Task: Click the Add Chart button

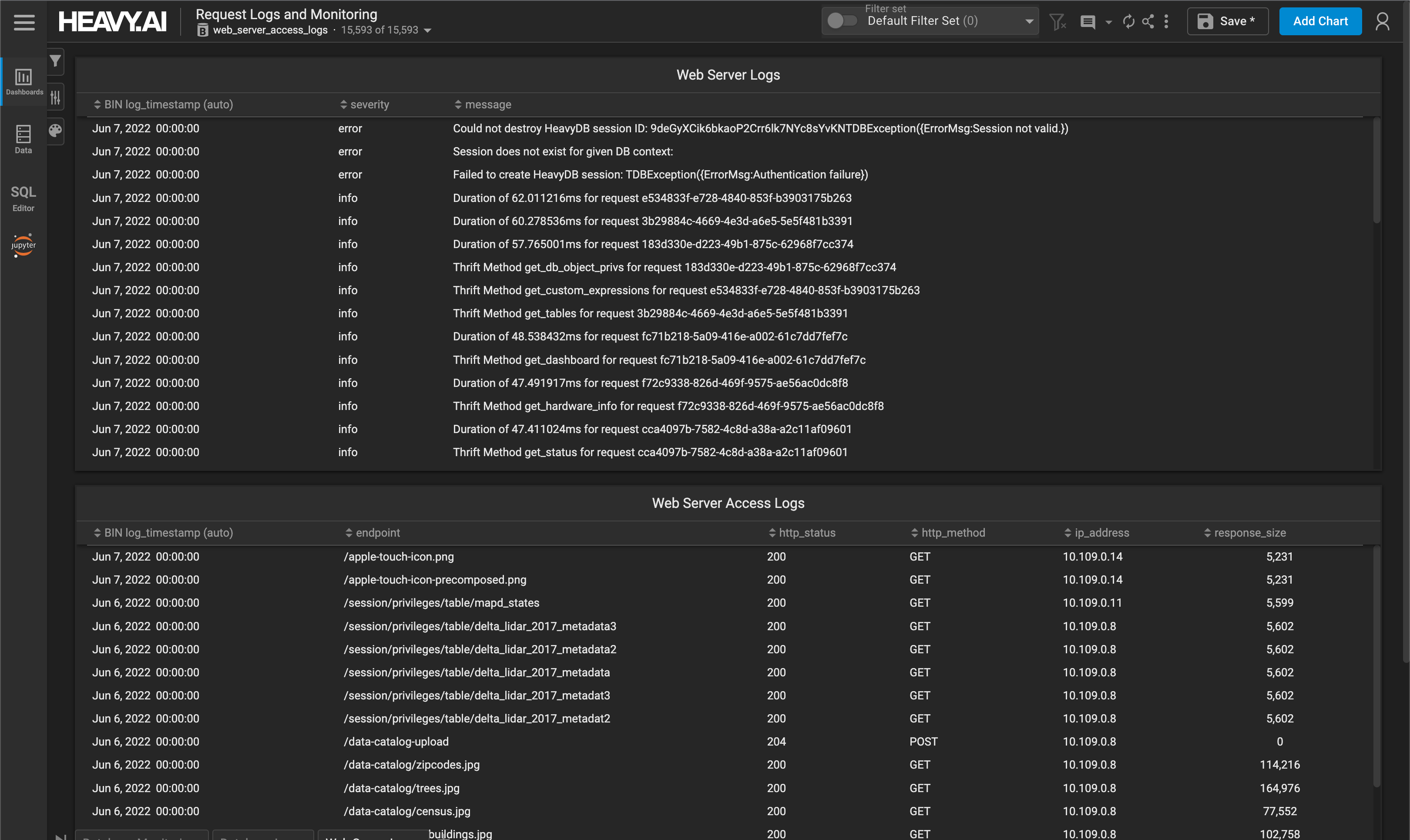Action: tap(1319, 21)
